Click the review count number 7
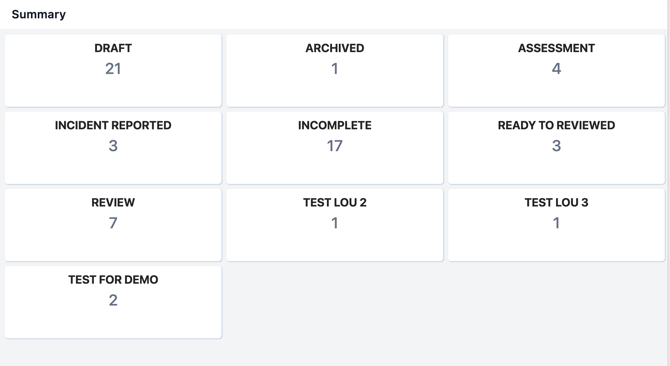Screen dimensions: 670x366 click(x=113, y=223)
